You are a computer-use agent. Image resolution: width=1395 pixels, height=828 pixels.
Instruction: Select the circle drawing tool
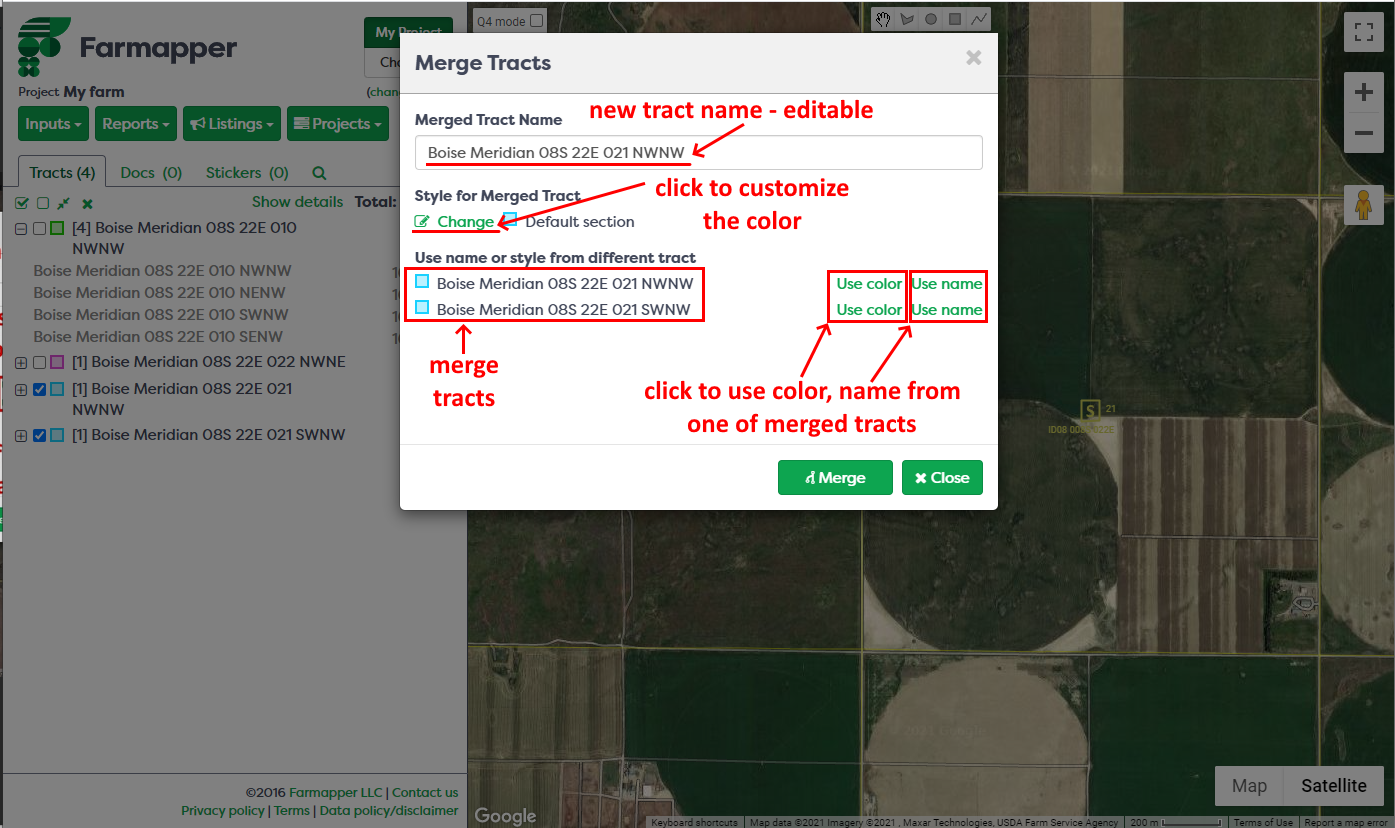pyautogui.click(x=931, y=19)
